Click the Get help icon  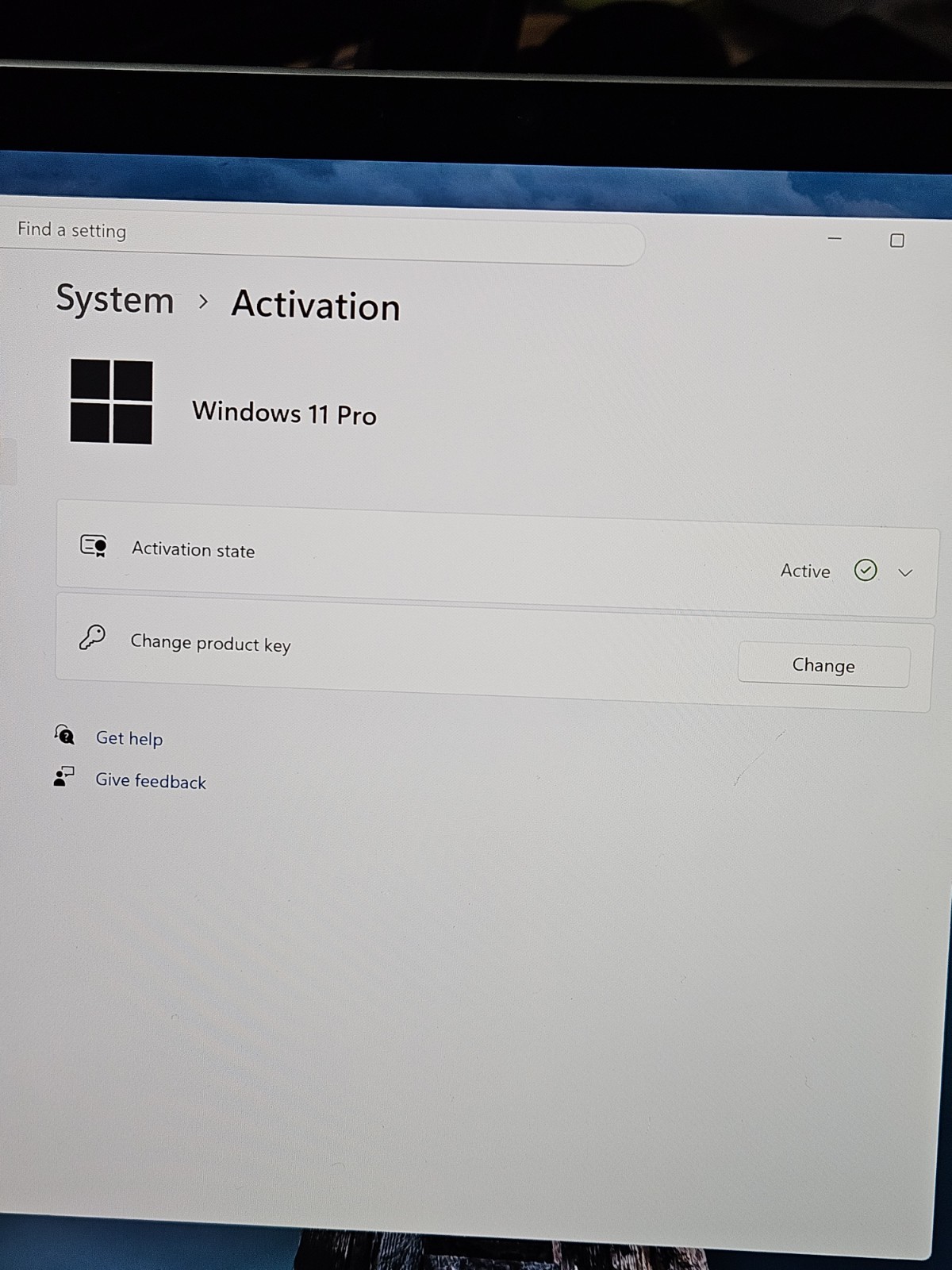pyautogui.click(x=64, y=734)
